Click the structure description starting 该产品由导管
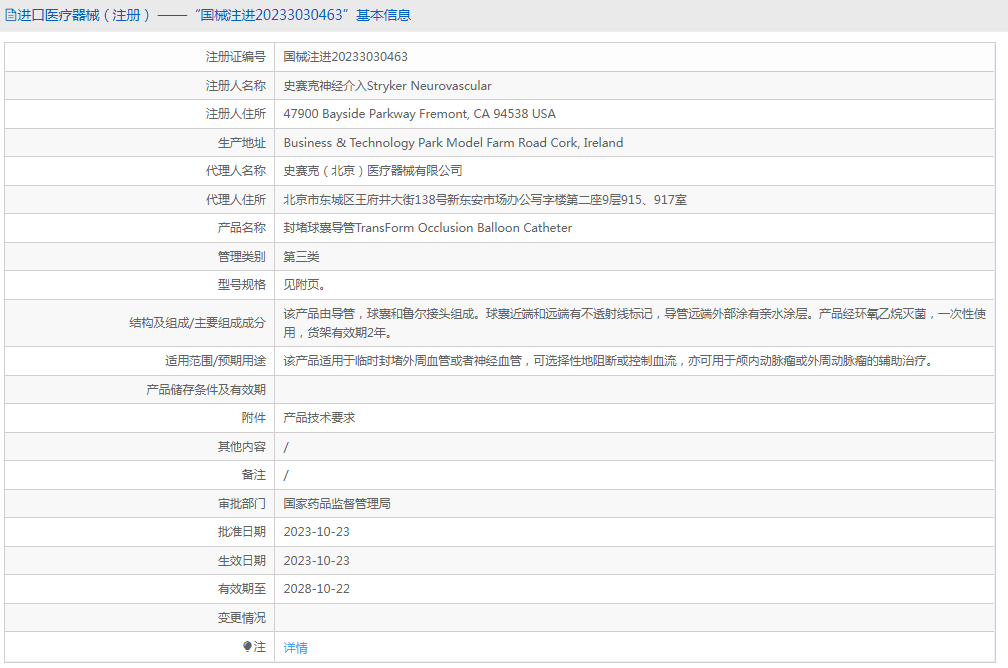Screen dimensions: 1008x668 634,323
